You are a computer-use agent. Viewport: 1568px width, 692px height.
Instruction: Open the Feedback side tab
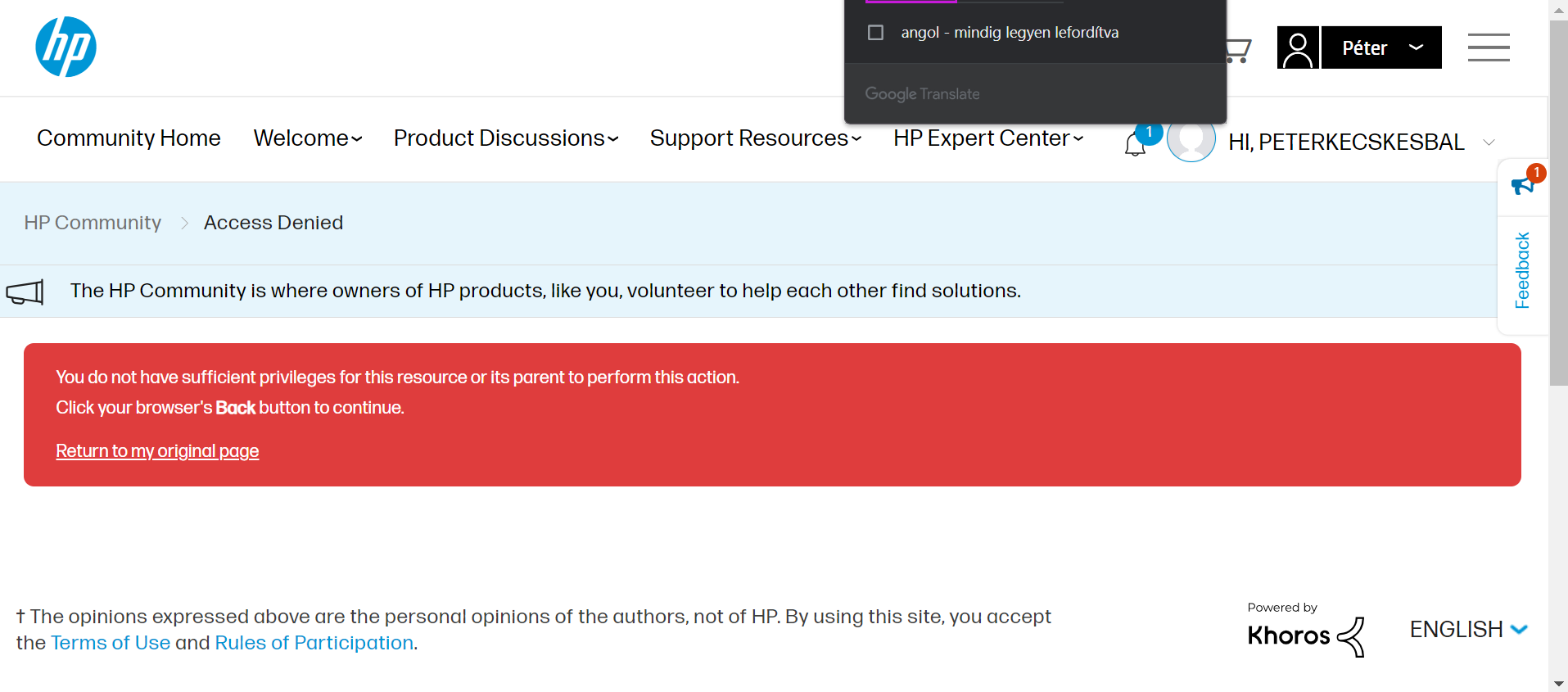tap(1522, 270)
